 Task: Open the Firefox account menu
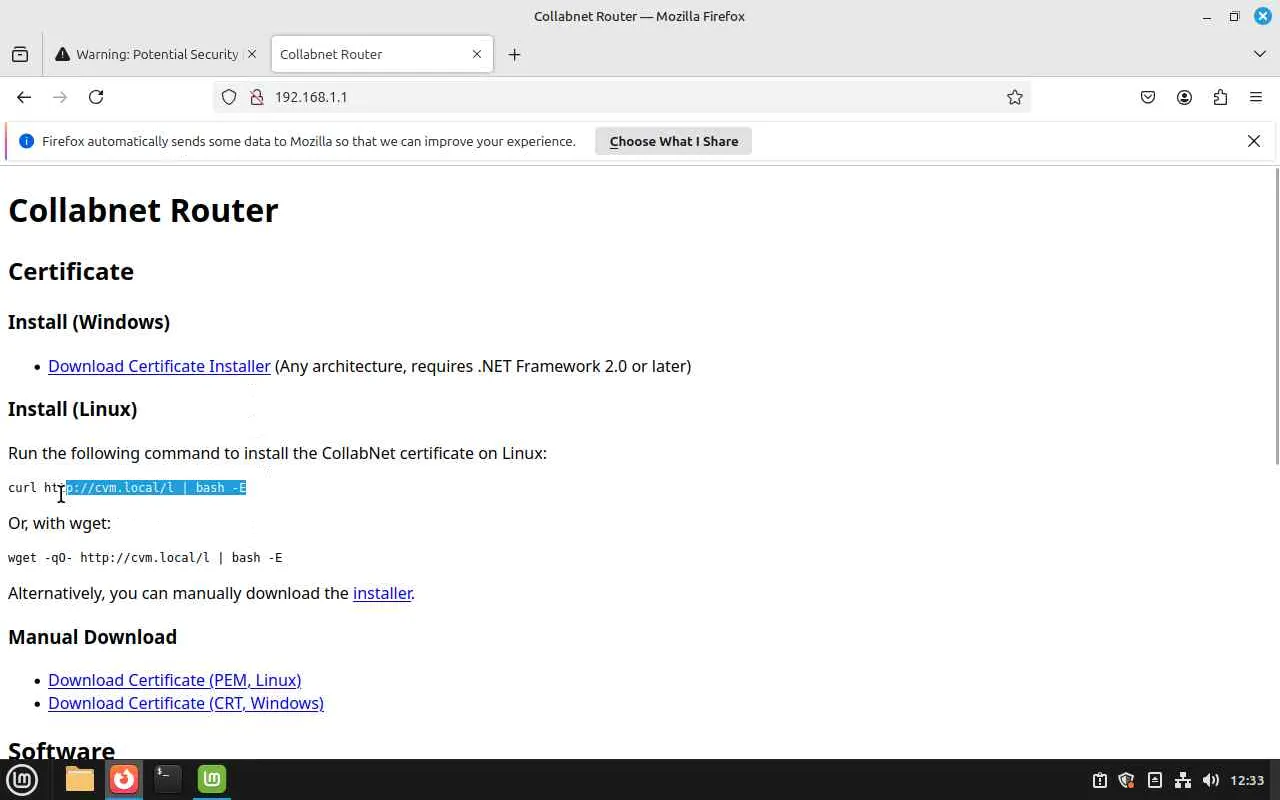(x=1184, y=97)
